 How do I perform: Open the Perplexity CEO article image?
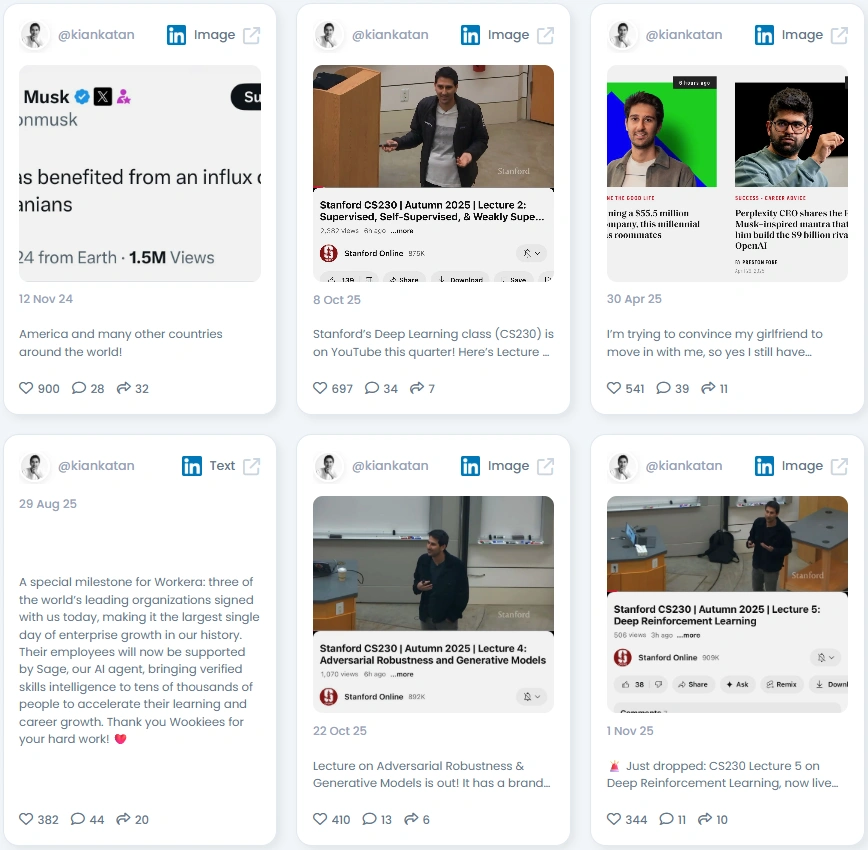[x=791, y=173]
